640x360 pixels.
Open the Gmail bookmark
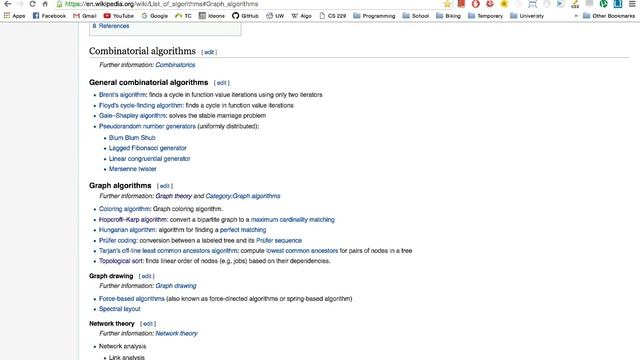pos(85,16)
